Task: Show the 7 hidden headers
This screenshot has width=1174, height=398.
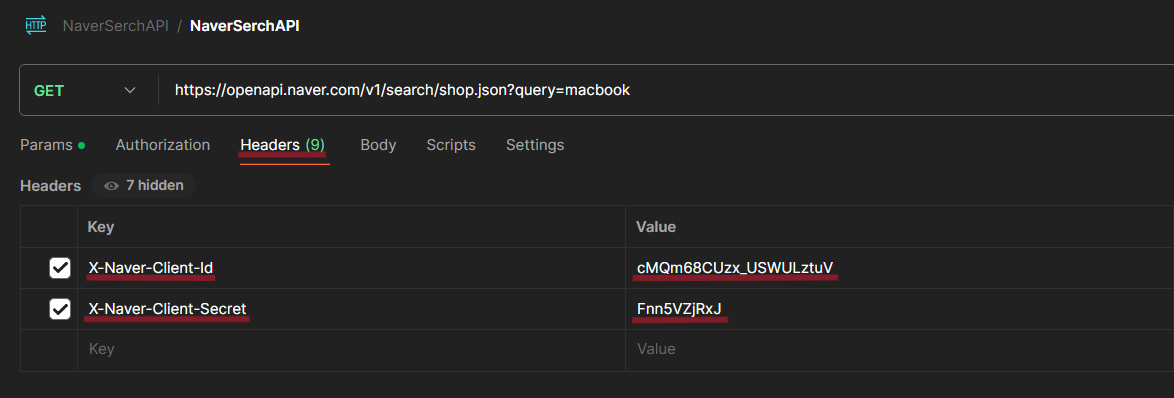Action: click(x=144, y=186)
